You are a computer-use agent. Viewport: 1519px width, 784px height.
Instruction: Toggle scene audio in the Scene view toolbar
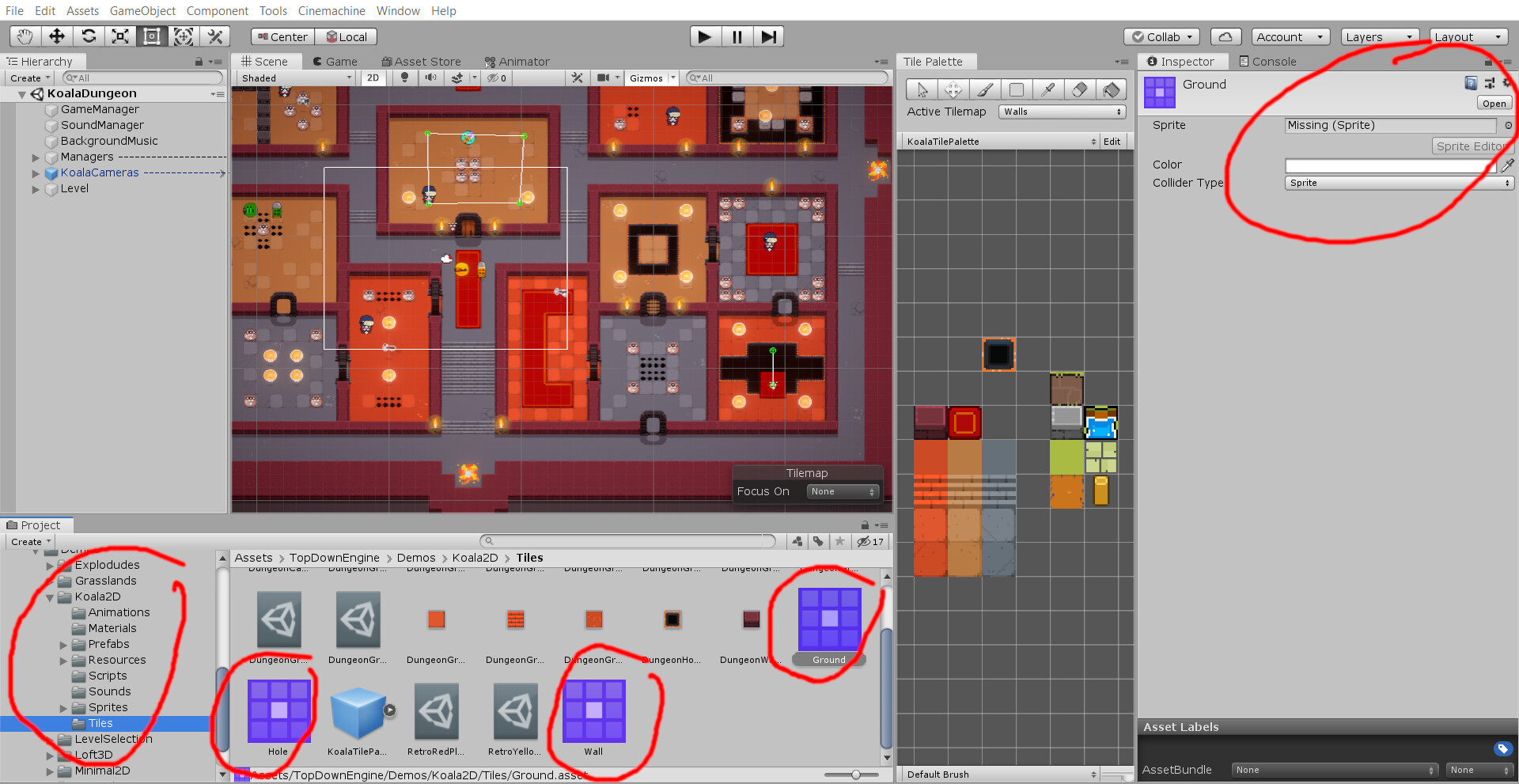[430, 78]
